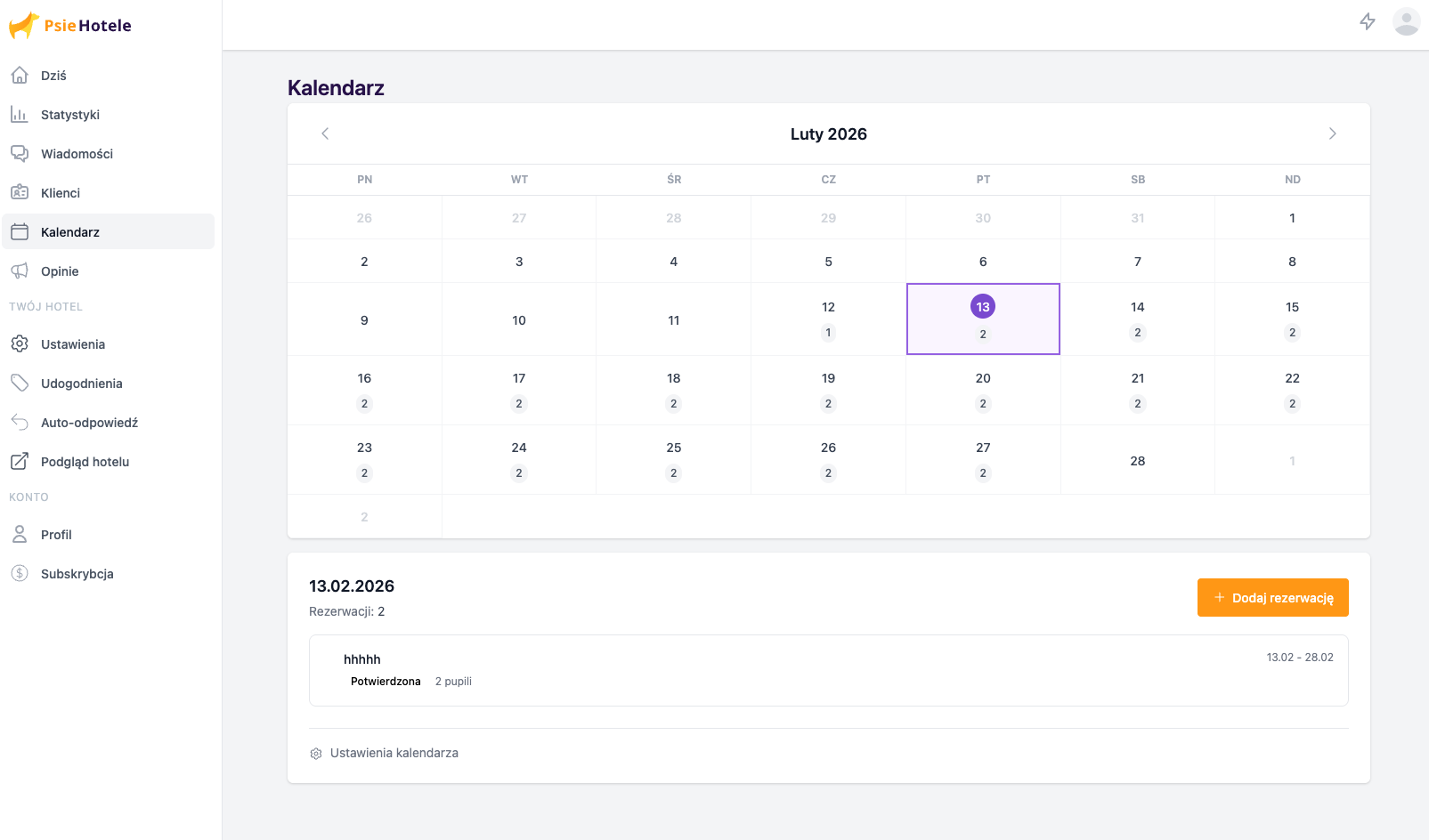Click the PsieHotele dog logo

pos(24,25)
